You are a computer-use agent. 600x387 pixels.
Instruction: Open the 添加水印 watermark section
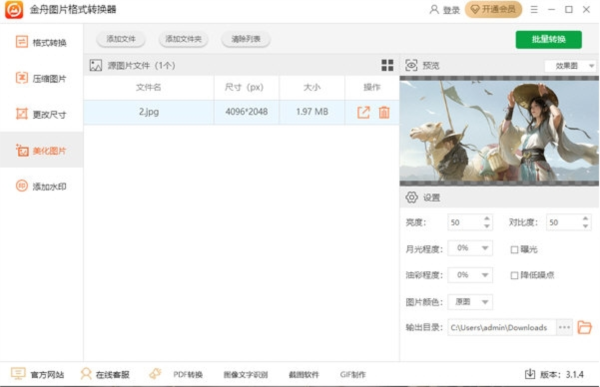pos(41,186)
